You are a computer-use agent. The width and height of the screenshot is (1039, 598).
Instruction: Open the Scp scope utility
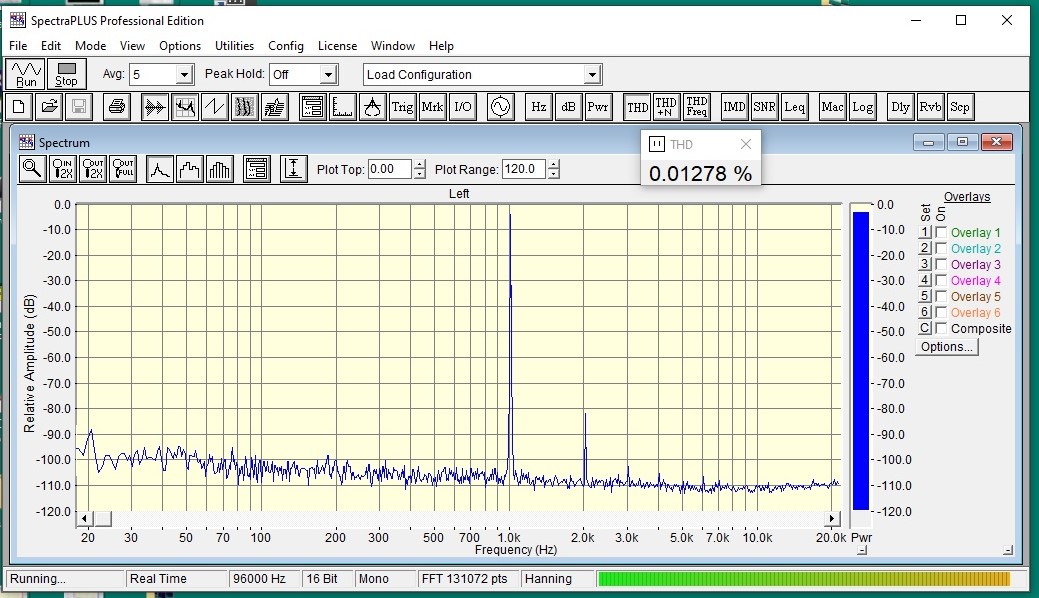[960, 107]
